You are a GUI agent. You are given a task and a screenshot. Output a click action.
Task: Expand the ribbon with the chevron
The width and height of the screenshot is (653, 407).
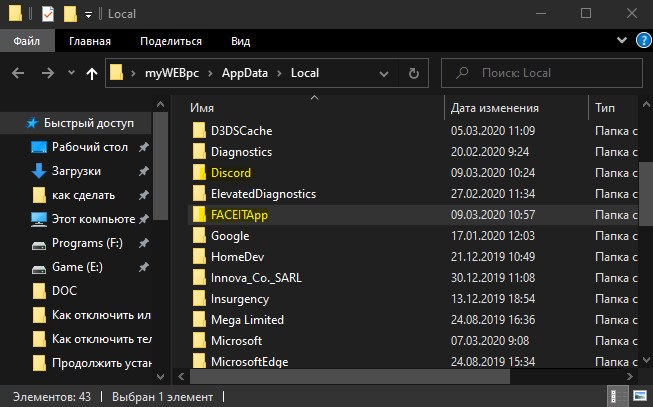coord(622,40)
